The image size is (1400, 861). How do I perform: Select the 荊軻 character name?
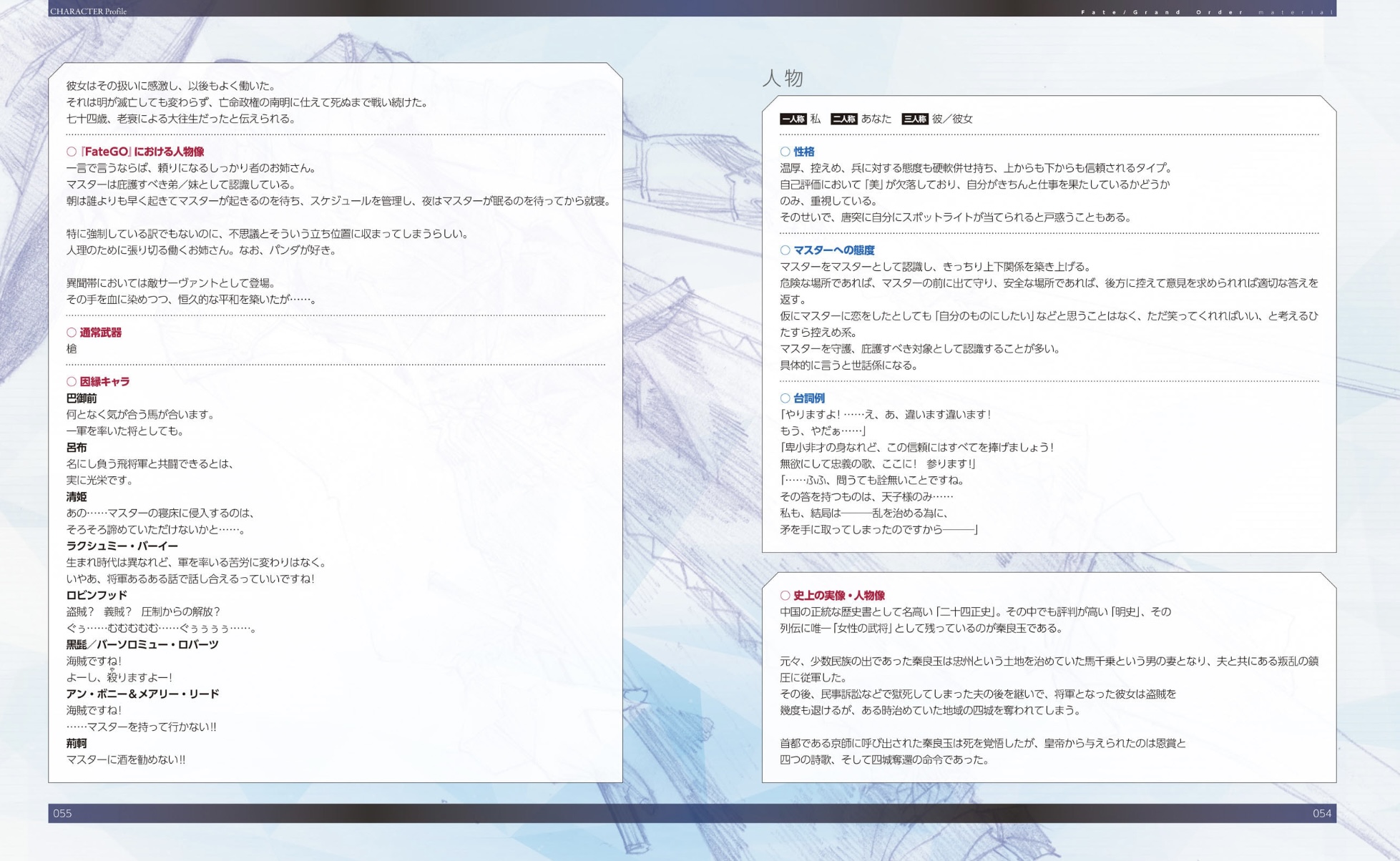click(76, 744)
